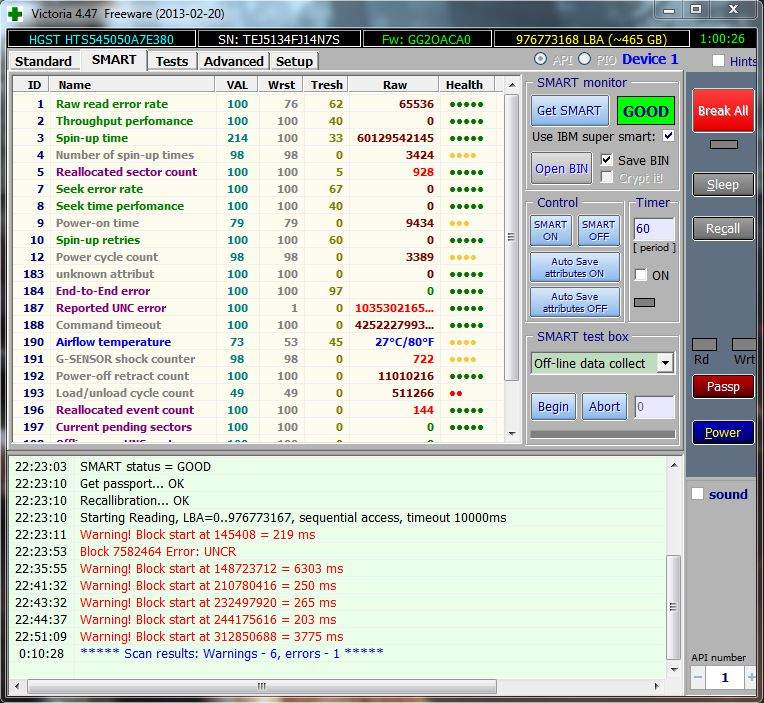Open the Off-line data collect dropdown

(665, 363)
